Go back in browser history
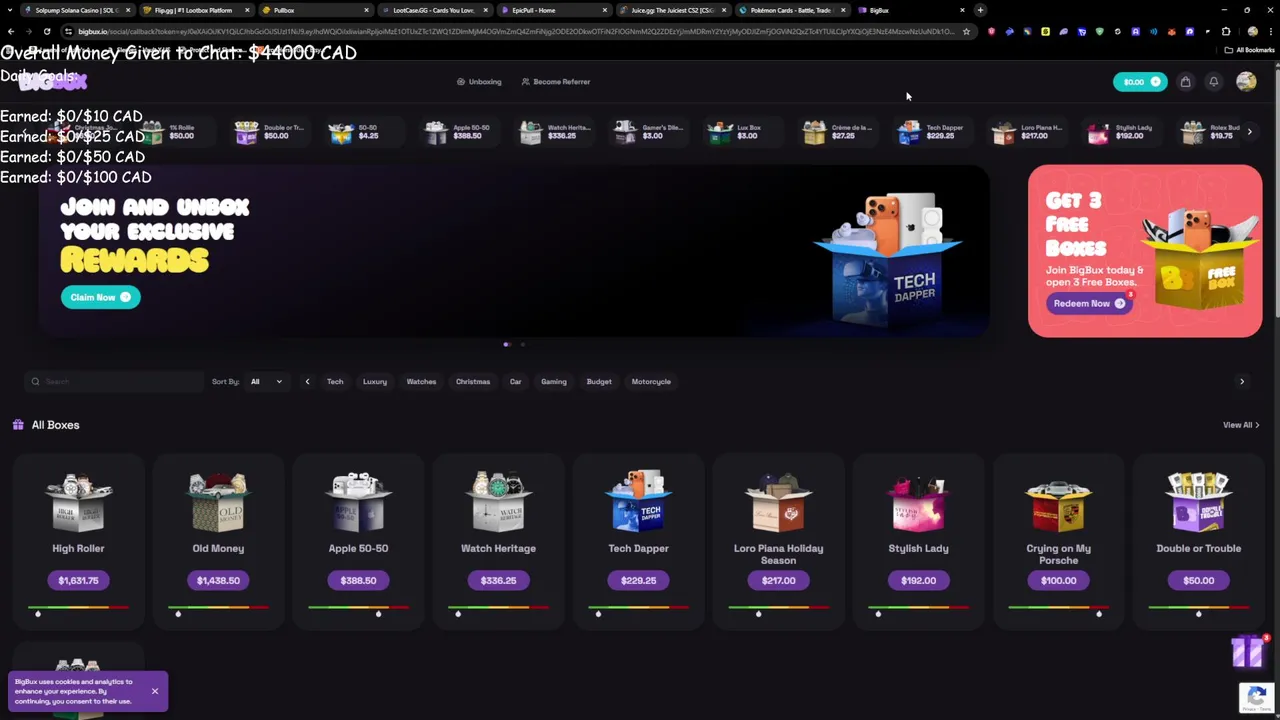Viewport: 1280px width, 720px height. click(x=11, y=31)
